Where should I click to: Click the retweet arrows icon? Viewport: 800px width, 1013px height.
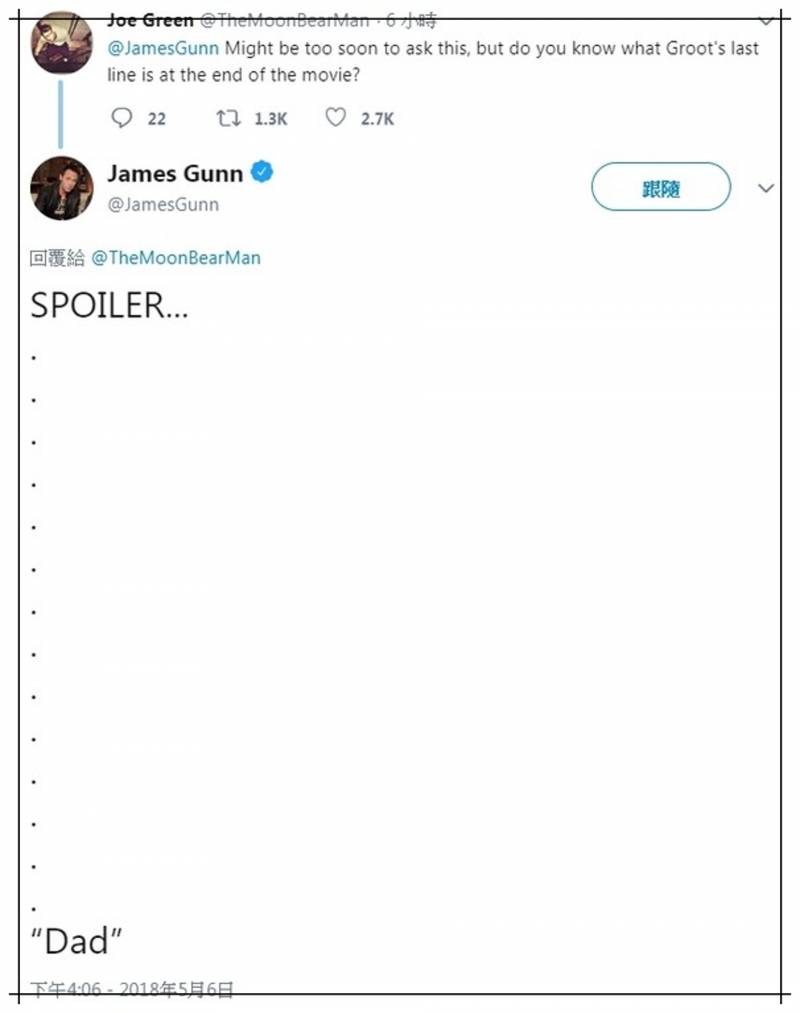[x=229, y=118]
